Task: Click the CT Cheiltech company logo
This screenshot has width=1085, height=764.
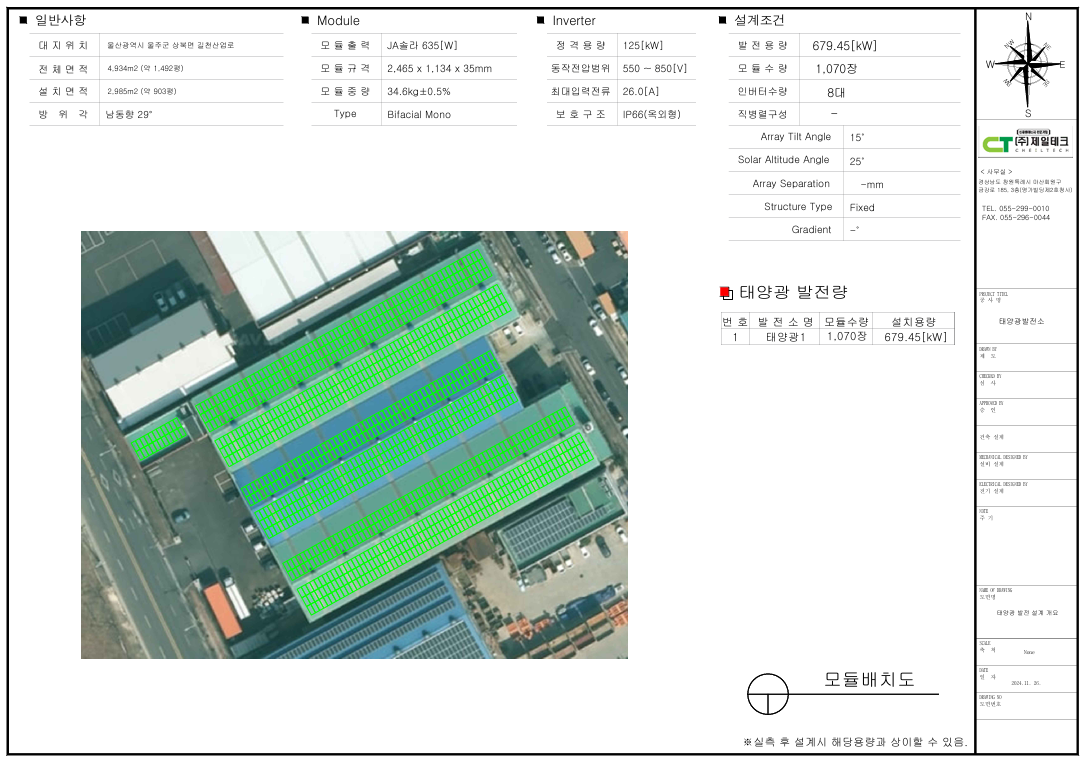Action: [x=1027, y=143]
